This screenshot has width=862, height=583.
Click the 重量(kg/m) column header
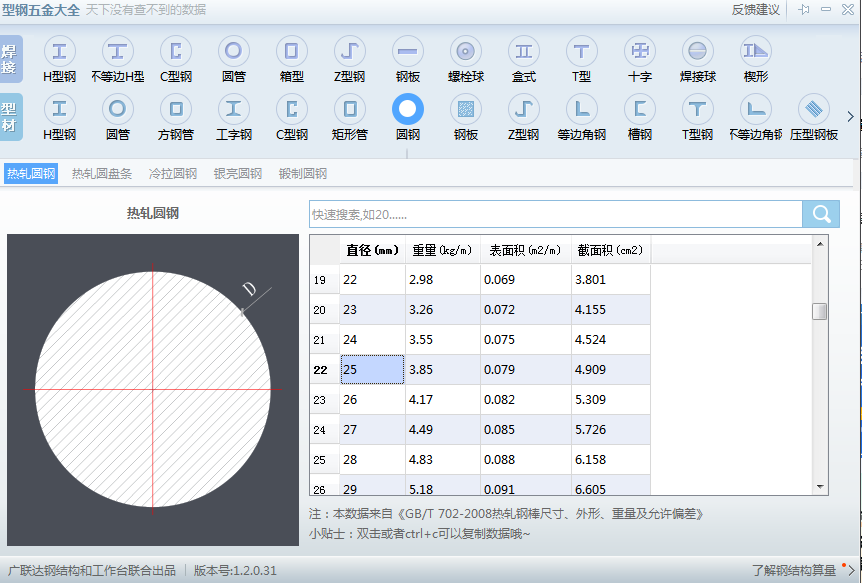(x=443, y=250)
